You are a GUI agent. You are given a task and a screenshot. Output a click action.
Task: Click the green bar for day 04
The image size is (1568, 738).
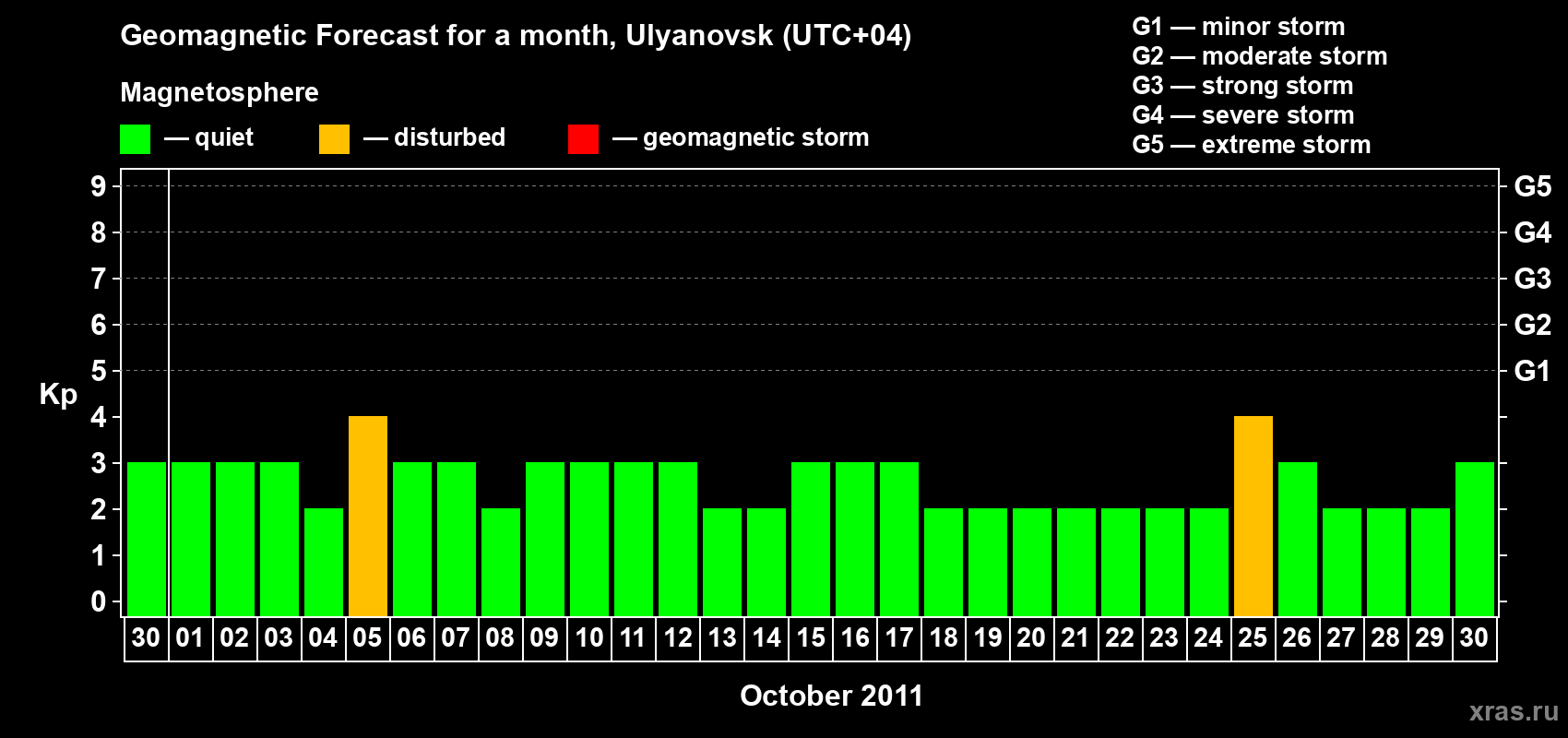pyautogui.click(x=324, y=562)
